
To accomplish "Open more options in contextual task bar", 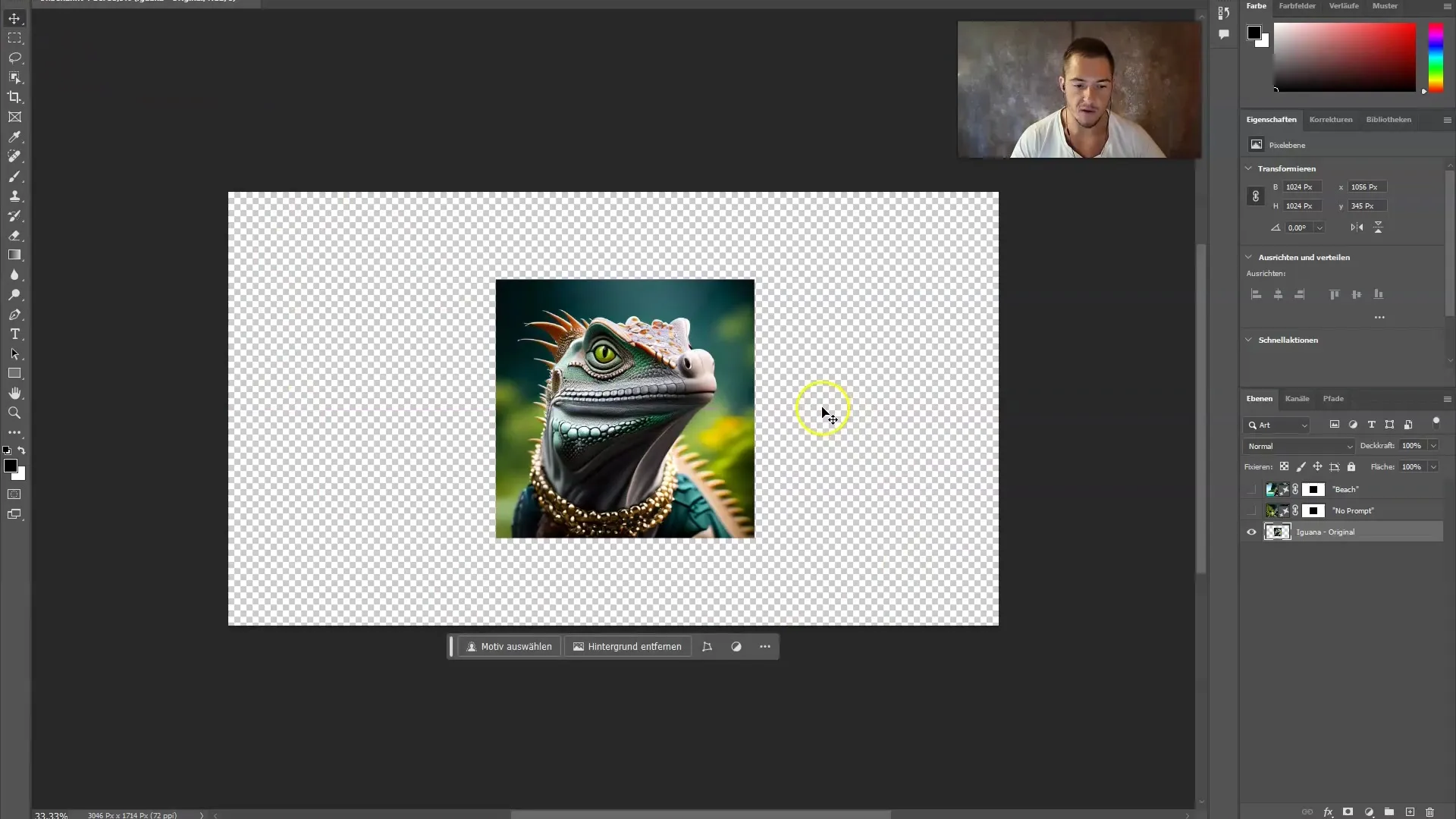I will coord(764,647).
